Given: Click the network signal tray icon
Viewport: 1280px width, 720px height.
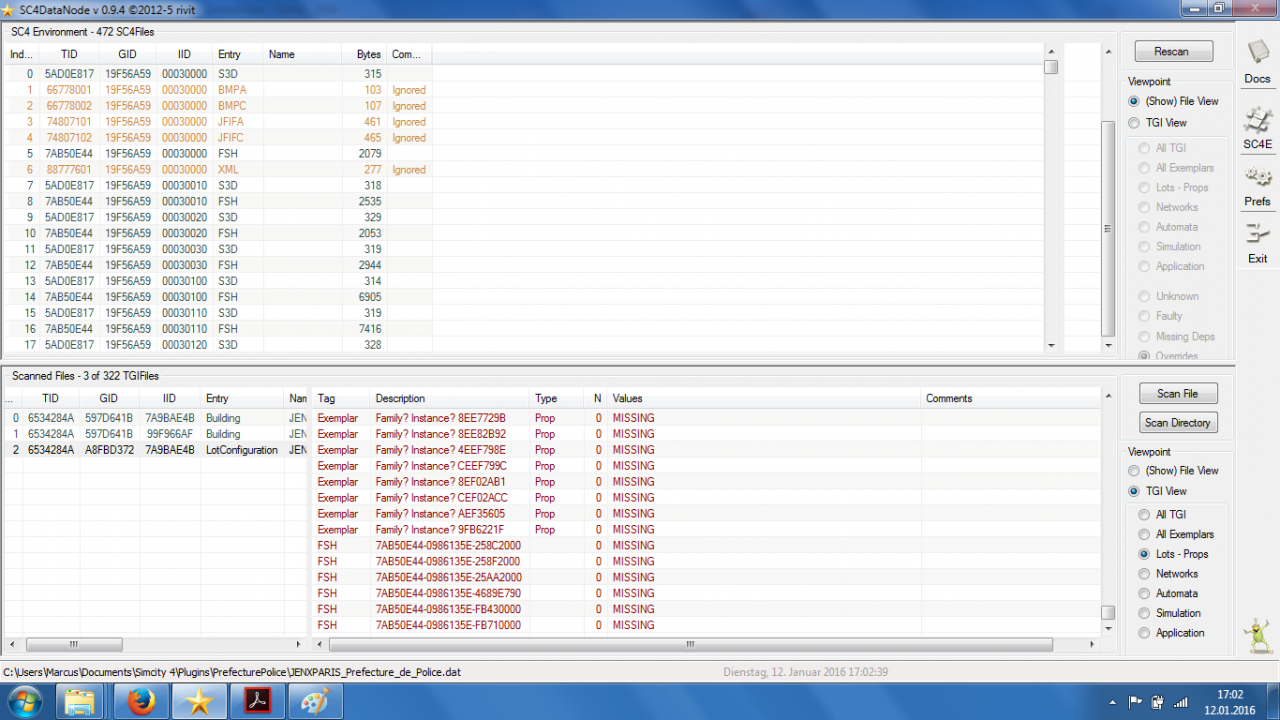Looking at the screenshot, I should coord(1180,702).
